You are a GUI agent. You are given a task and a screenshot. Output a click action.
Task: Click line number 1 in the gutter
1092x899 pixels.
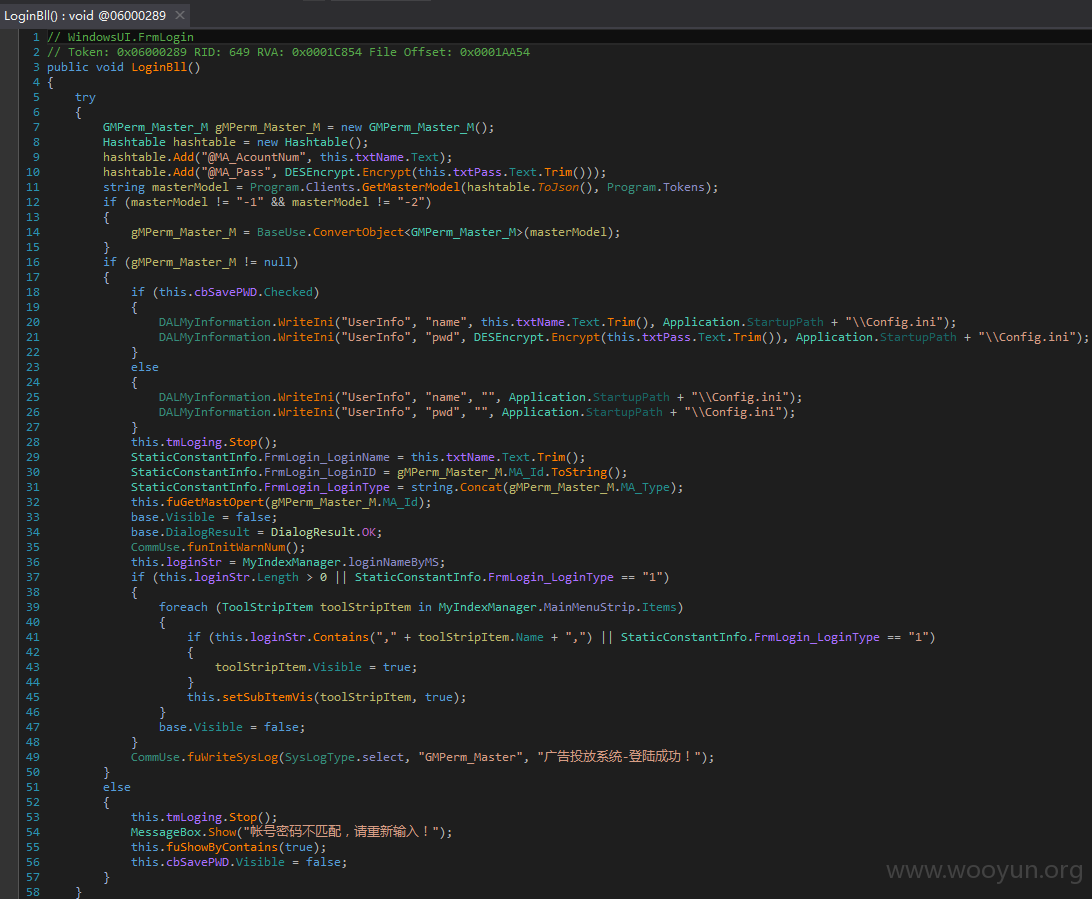pyautogui.click(x=36, y=37)
